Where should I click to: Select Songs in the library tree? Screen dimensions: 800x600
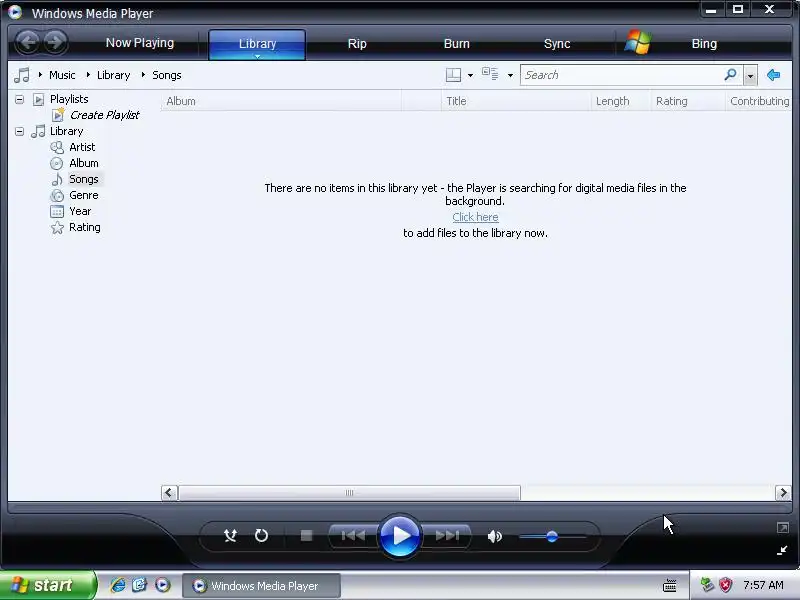(x=84, y=179)
